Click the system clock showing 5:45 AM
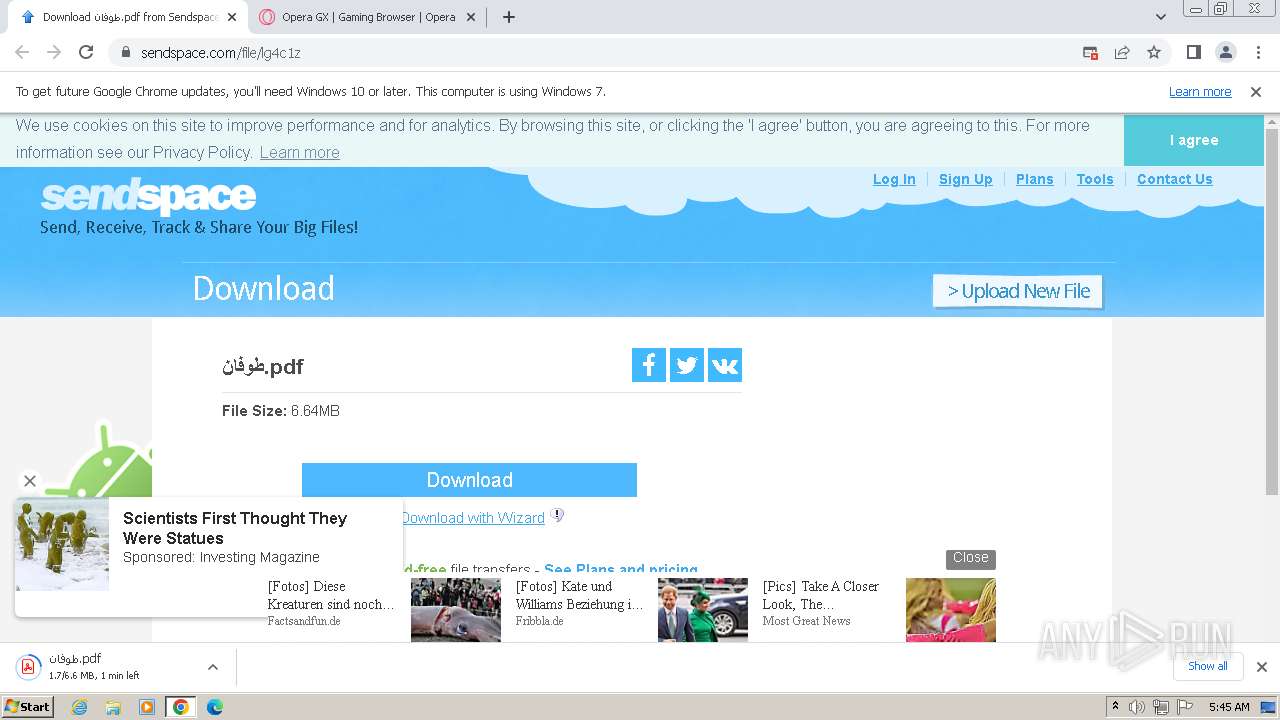The height and width of the screenshot is (720, 1280). 1229,707
